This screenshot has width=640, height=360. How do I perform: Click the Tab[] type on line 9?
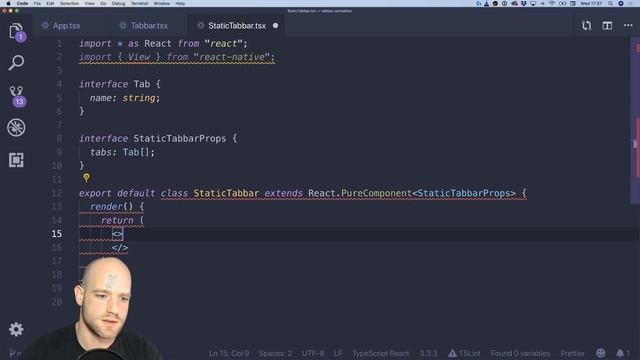click(x=136, y=152)
